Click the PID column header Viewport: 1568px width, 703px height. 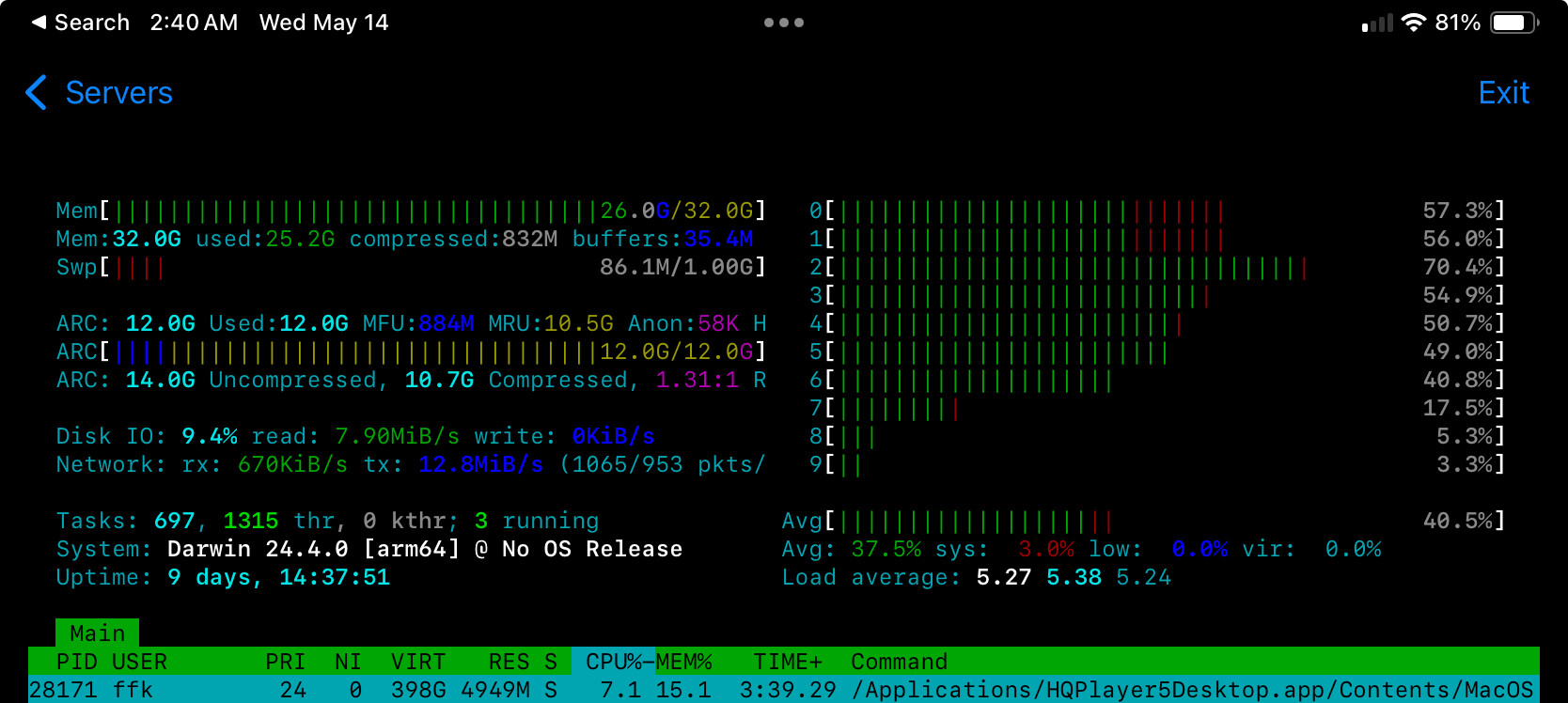pos(77,662)
